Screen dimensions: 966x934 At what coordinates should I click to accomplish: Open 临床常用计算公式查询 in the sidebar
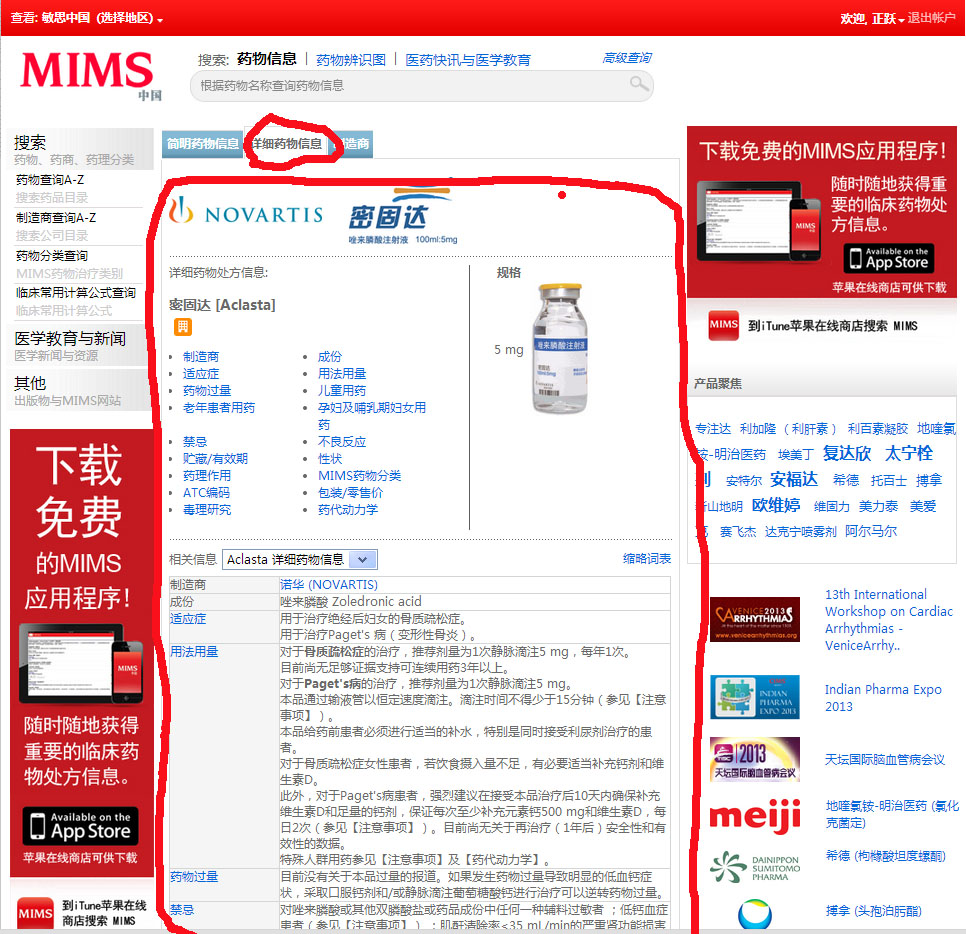point(76,293)
